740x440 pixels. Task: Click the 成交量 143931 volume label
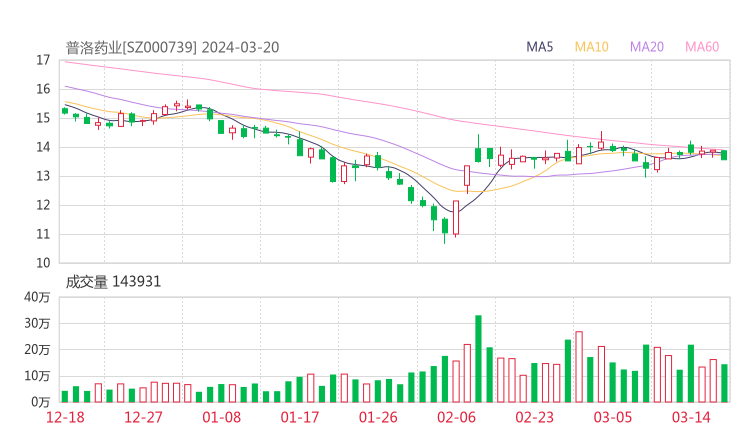pyautogui.click(x=113, y=282)
